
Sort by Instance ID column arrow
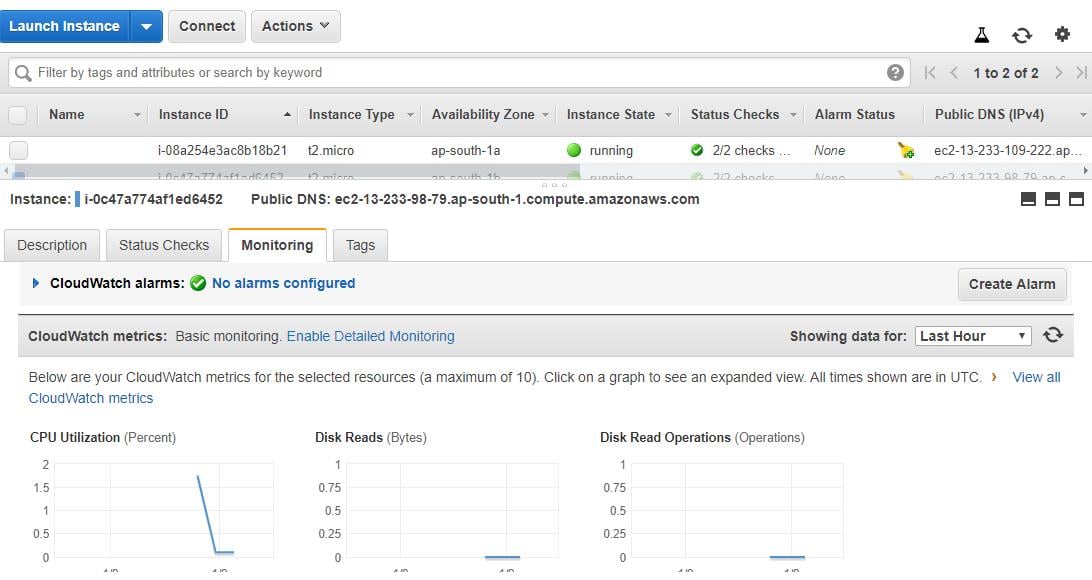coord(287,114)
